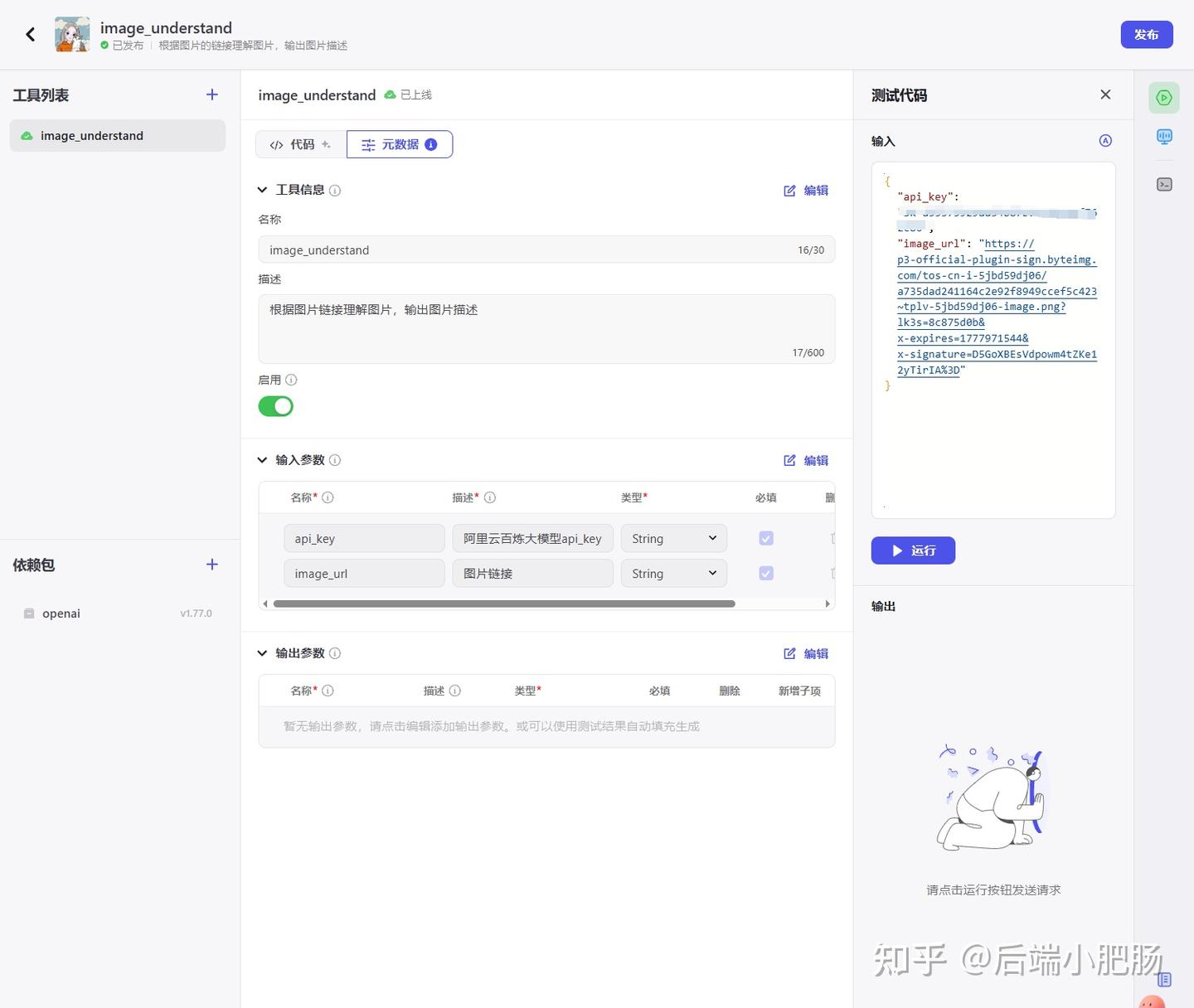1194x1008 pixels.
Task: Open the image_url link in test input
Action: coord(997,307)
